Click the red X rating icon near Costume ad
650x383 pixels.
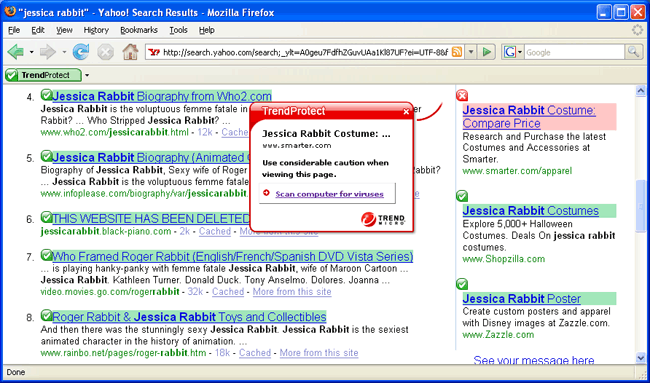pyautogui.click(x=462, y=96)
